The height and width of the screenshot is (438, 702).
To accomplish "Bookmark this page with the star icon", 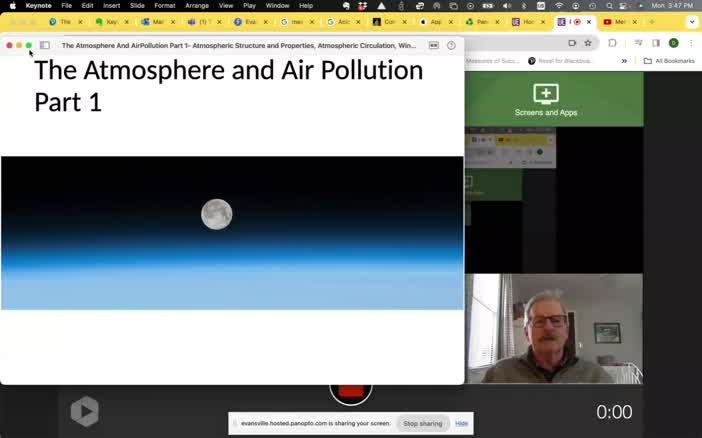I will point(588,43).
